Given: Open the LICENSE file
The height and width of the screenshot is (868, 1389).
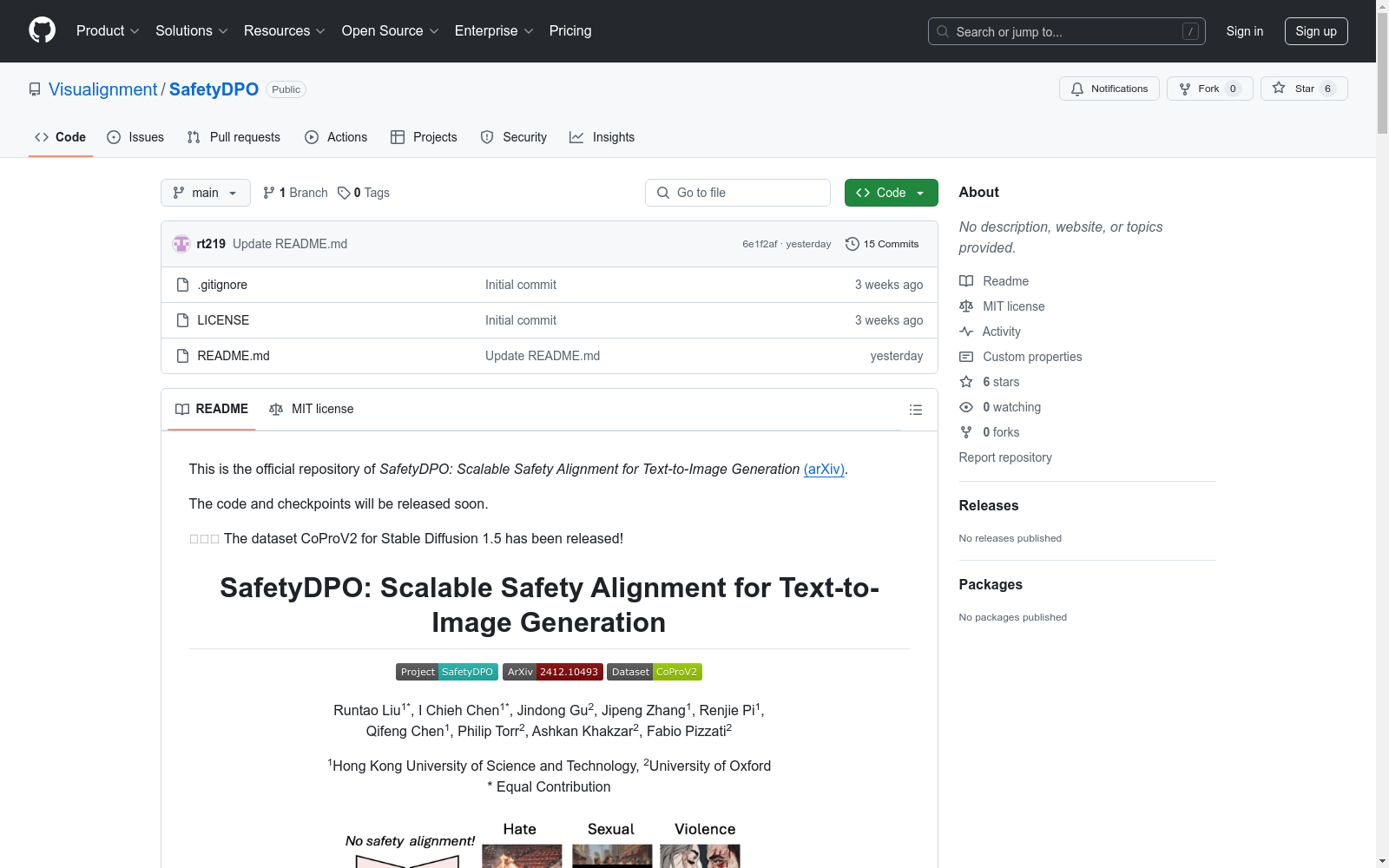Looking at the screenshot, I should [x=223, y=320].
